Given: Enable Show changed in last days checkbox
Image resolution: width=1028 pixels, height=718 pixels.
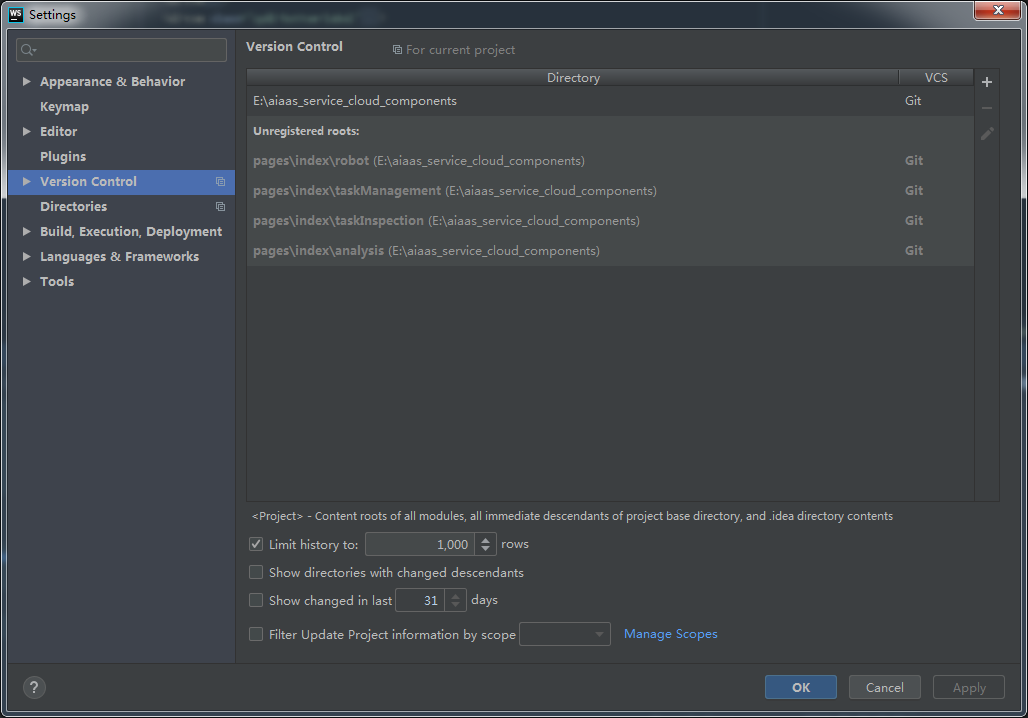Looking at the screenshot, I should pos(256,600).
